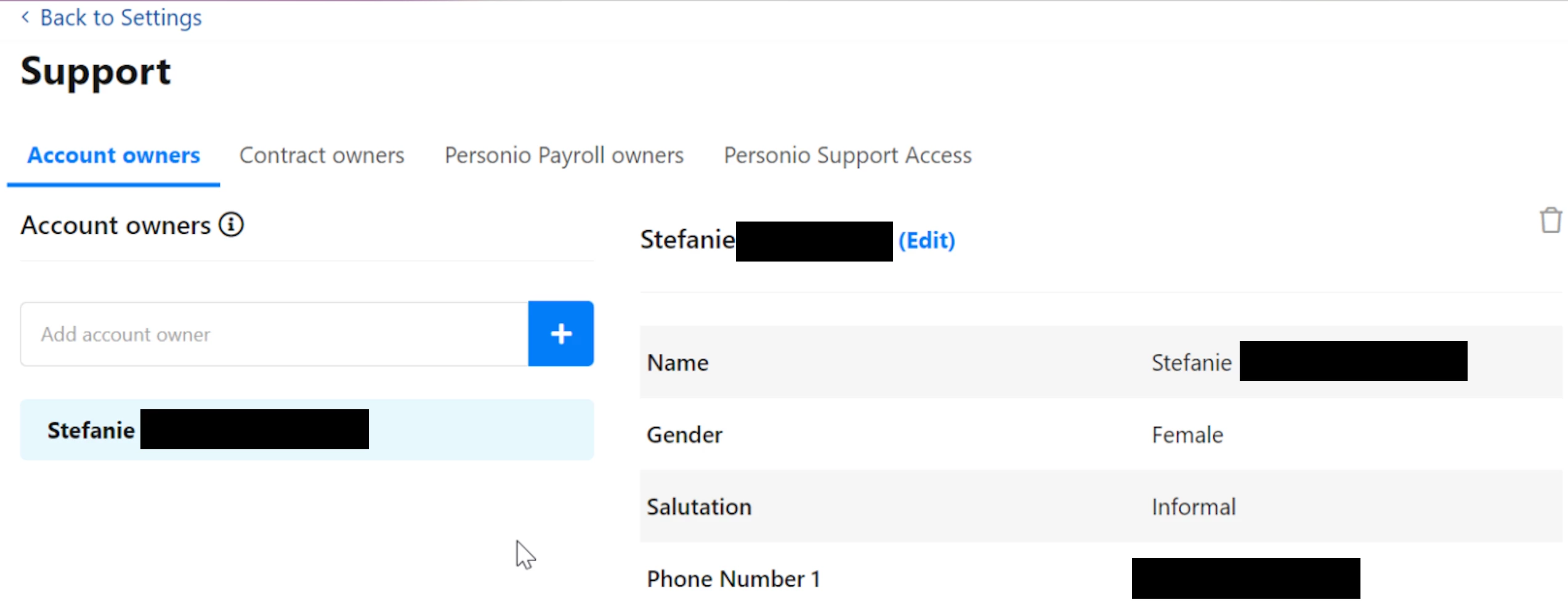
Task: Open the Personio Support Access tab
Action: click(847, 155)
